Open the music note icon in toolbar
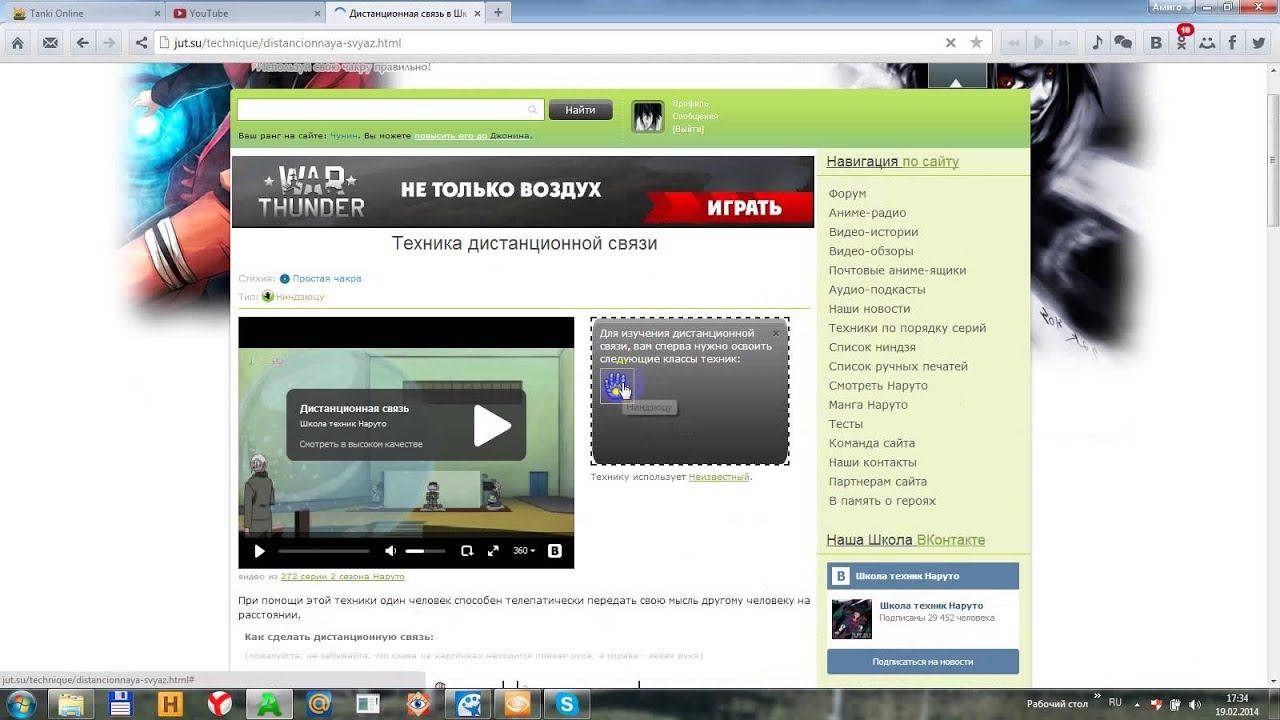 coord(1097,43)
